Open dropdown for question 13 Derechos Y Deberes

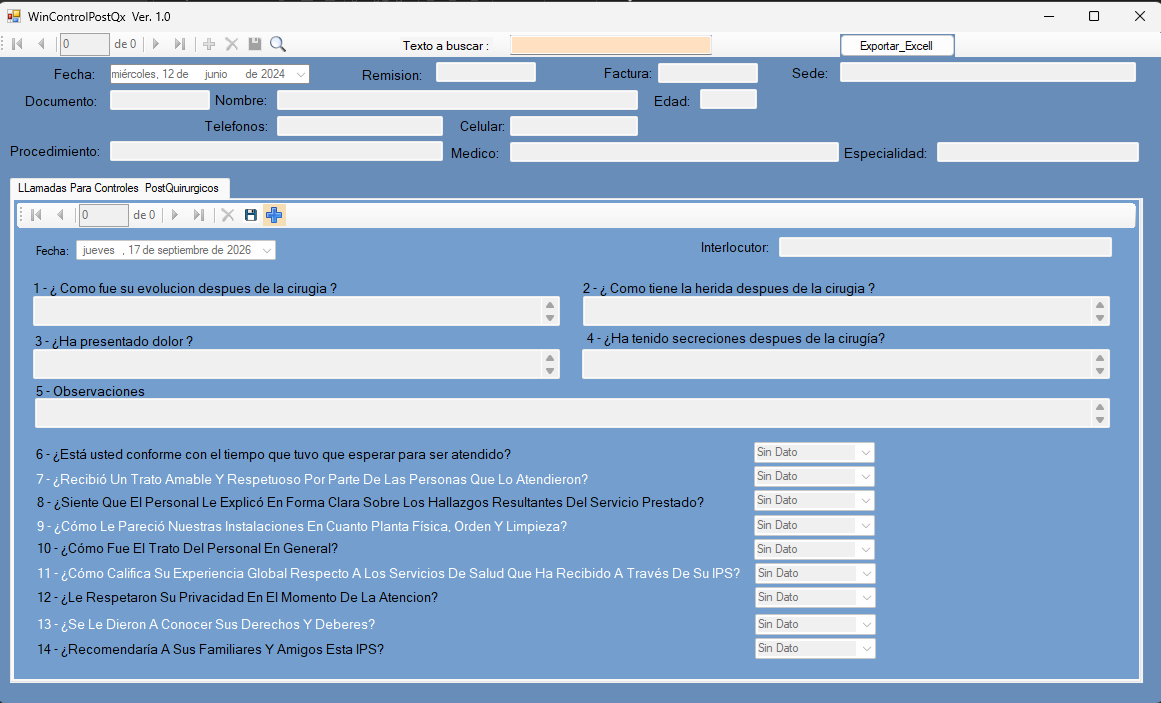[x=866, y=624]
